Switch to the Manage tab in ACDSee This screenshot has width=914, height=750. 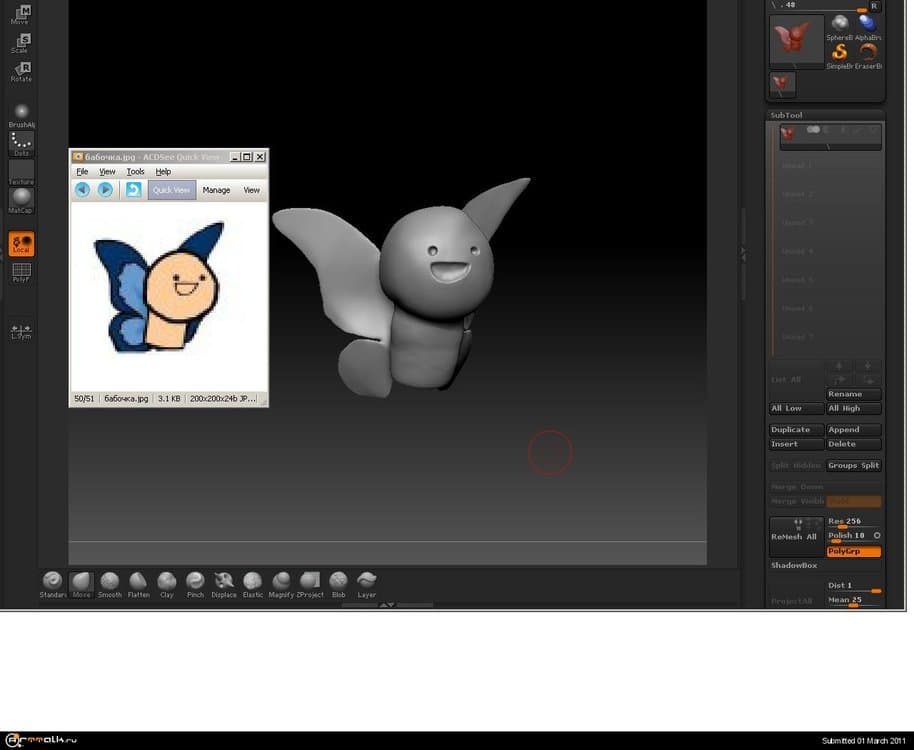click(216, 189)
